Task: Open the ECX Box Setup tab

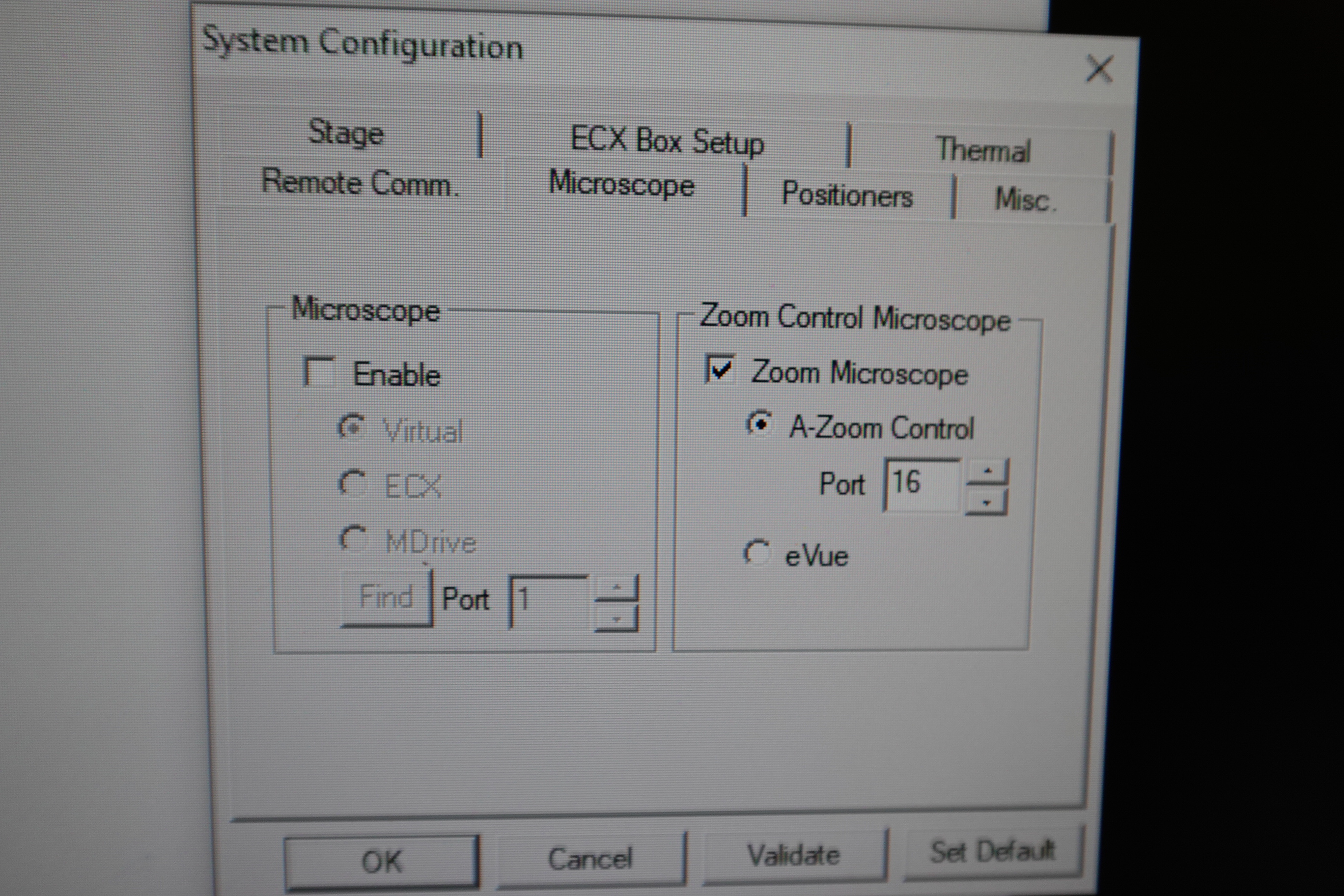Action: click(x=667, y=140)
